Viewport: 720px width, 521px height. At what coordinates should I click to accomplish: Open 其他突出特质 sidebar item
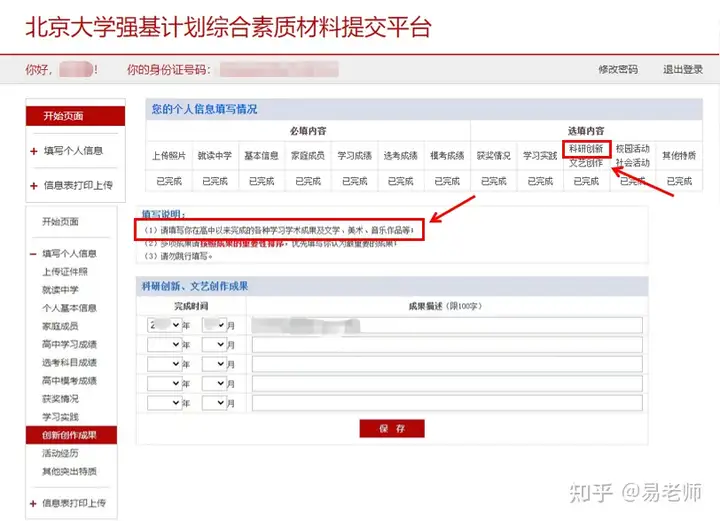tap(69, 471)
